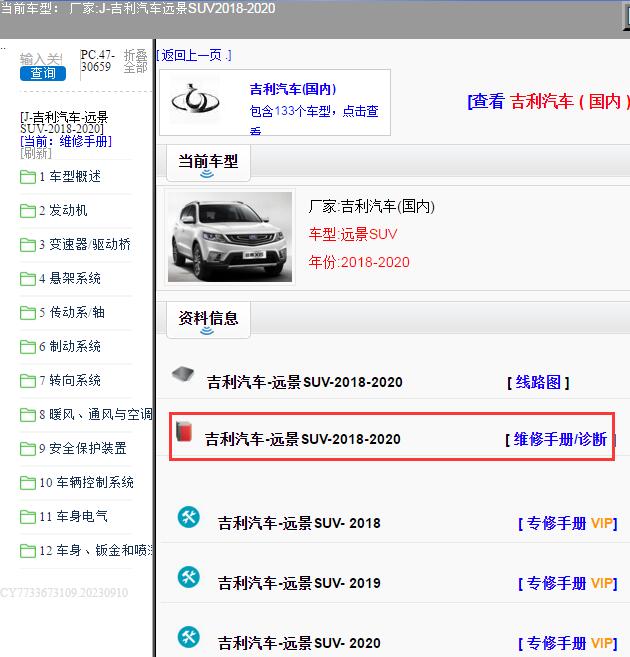Open folder icon for 5 传动系/轴
This screenshot has height=657, width=630.
coord(28,313)
